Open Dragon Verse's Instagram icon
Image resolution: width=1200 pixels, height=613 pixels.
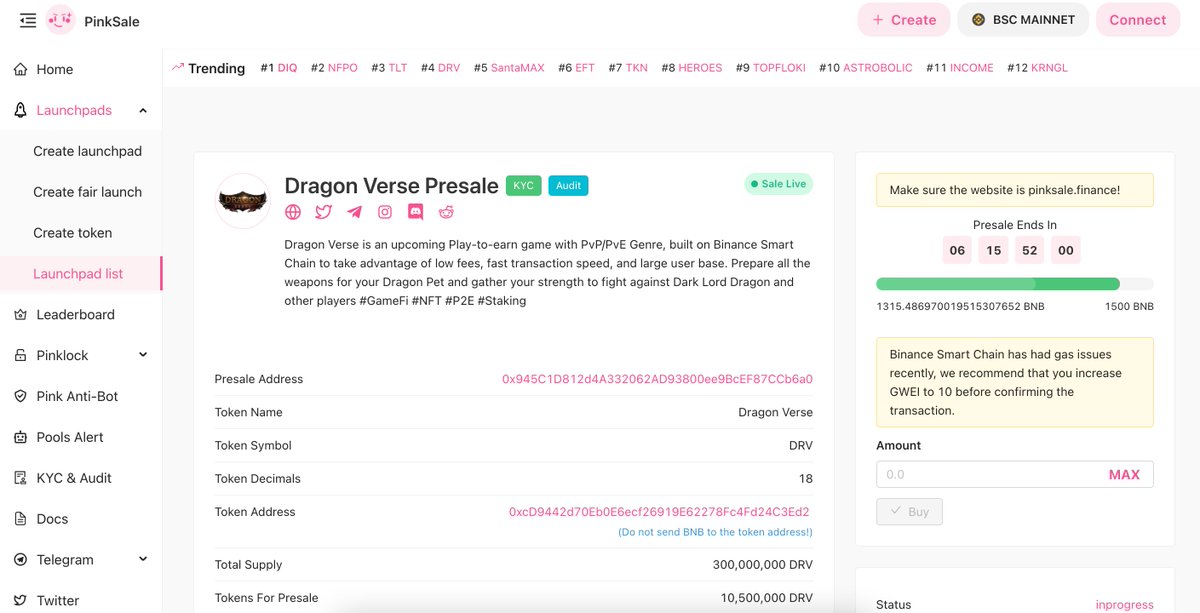385,212
